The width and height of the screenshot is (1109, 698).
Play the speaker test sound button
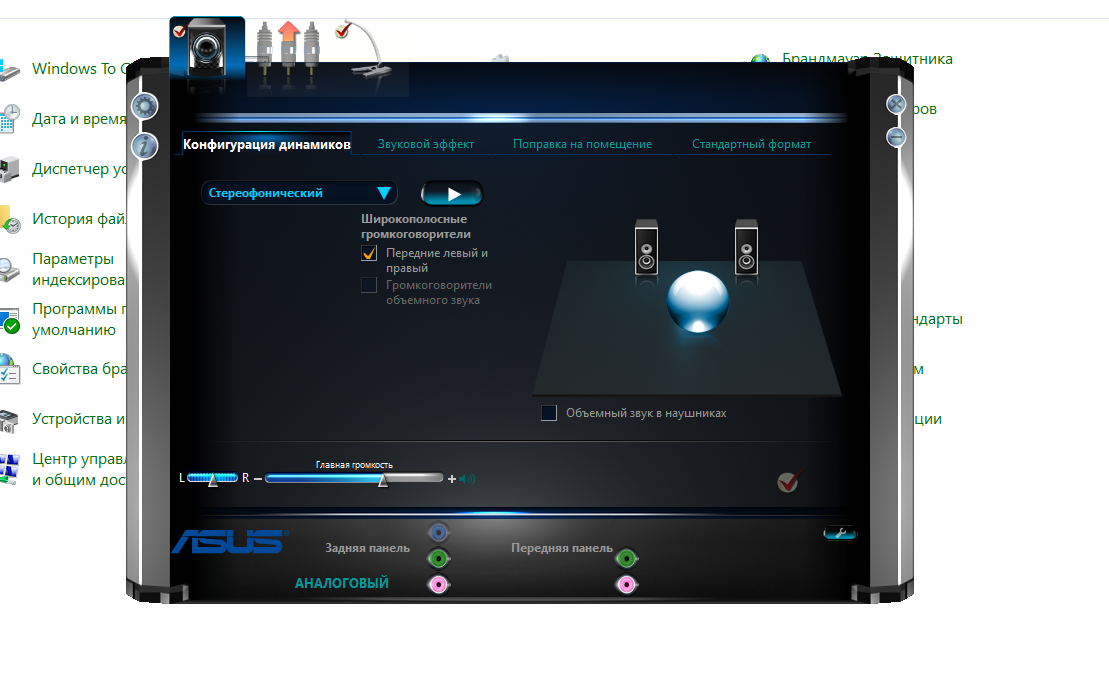pyautogui.click(x=452, y=193)
